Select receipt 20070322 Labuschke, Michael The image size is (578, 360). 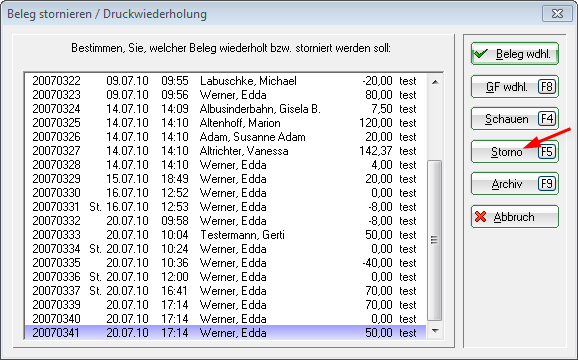(225, 81)
